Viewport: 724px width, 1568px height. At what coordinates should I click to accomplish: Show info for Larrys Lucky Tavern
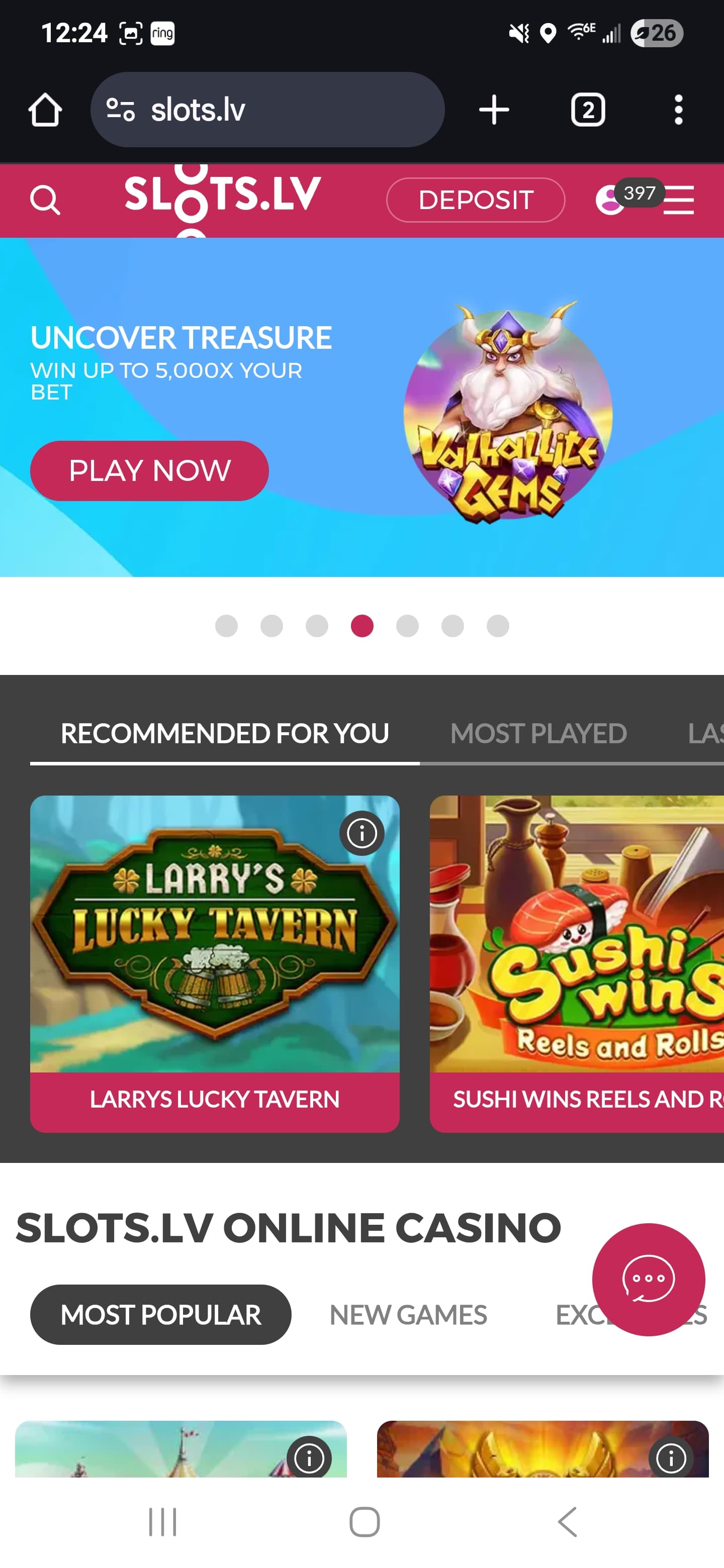[361, 833]
